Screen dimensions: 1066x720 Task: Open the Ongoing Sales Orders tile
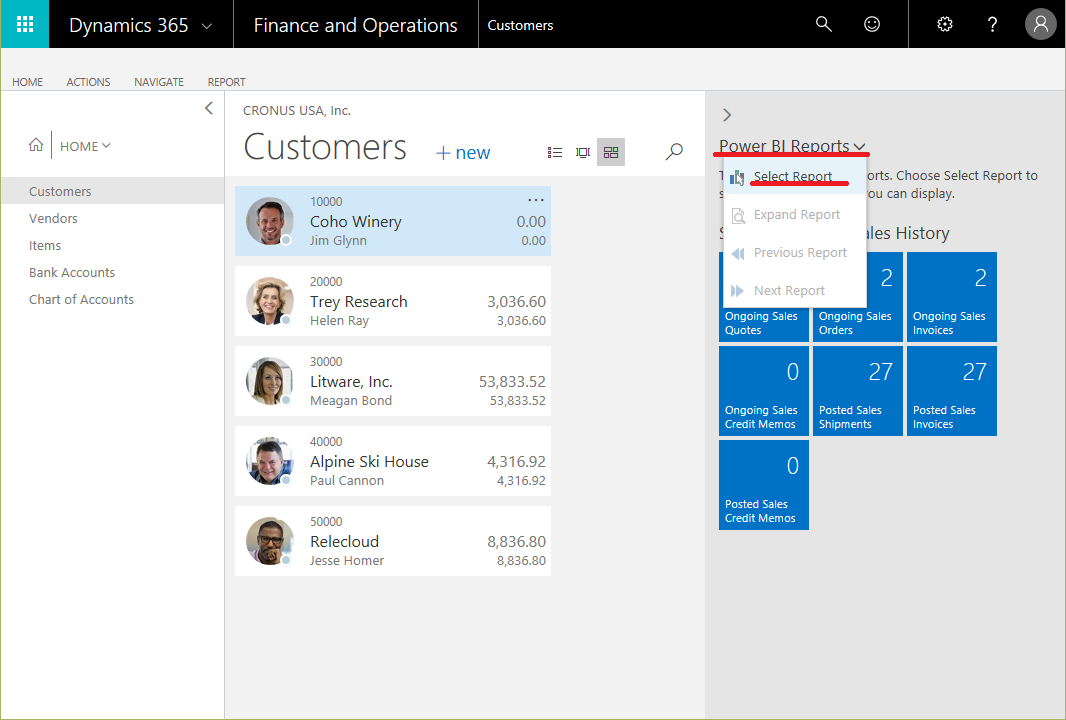pyautogui.click(x=858, y=297)
